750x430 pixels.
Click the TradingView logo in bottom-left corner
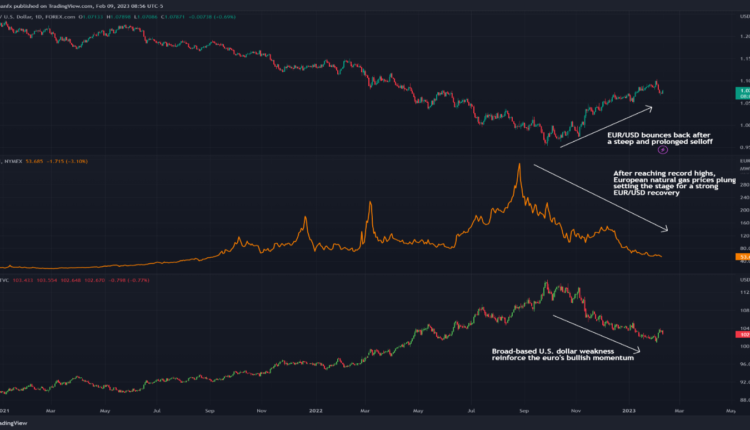[15, 422]
